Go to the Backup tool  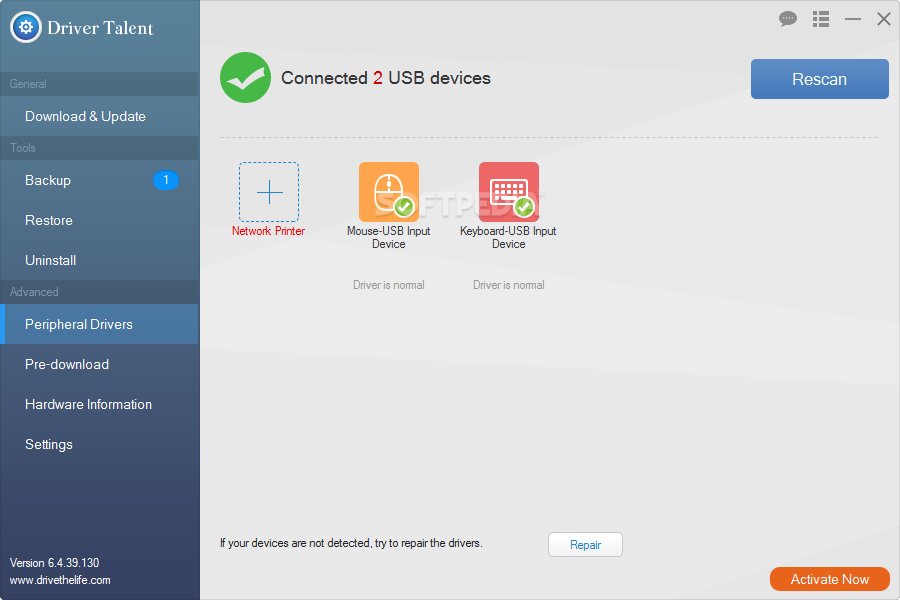(100, 180)
